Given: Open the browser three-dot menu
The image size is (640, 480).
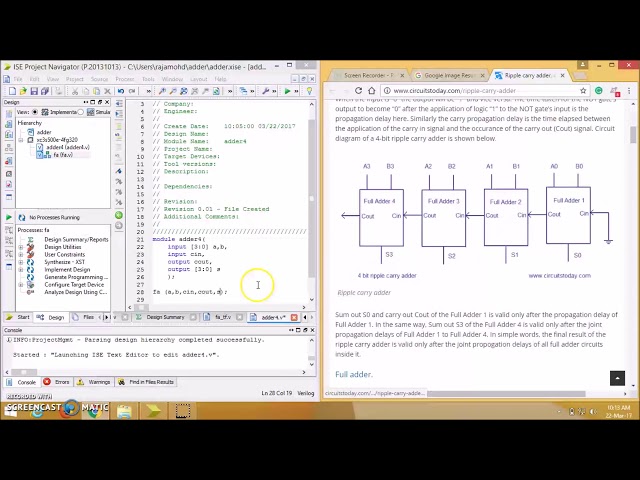Looking at the screenshot, I should [629, 91].
